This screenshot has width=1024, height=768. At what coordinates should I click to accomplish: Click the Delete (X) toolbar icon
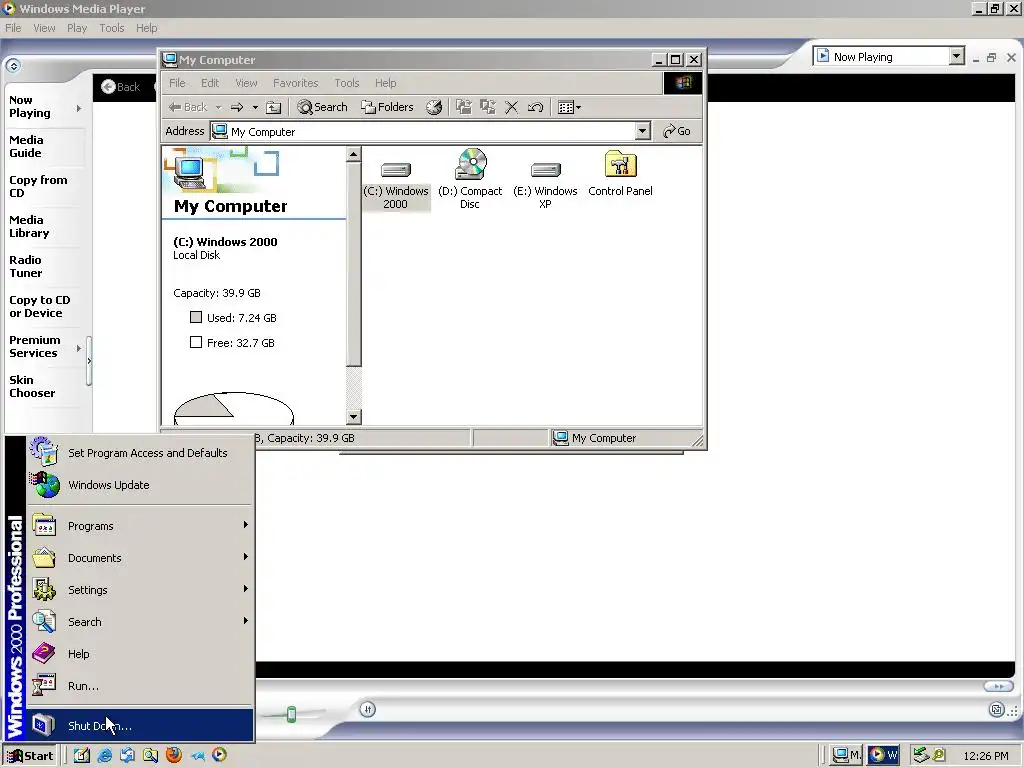(x=511, y=107)
